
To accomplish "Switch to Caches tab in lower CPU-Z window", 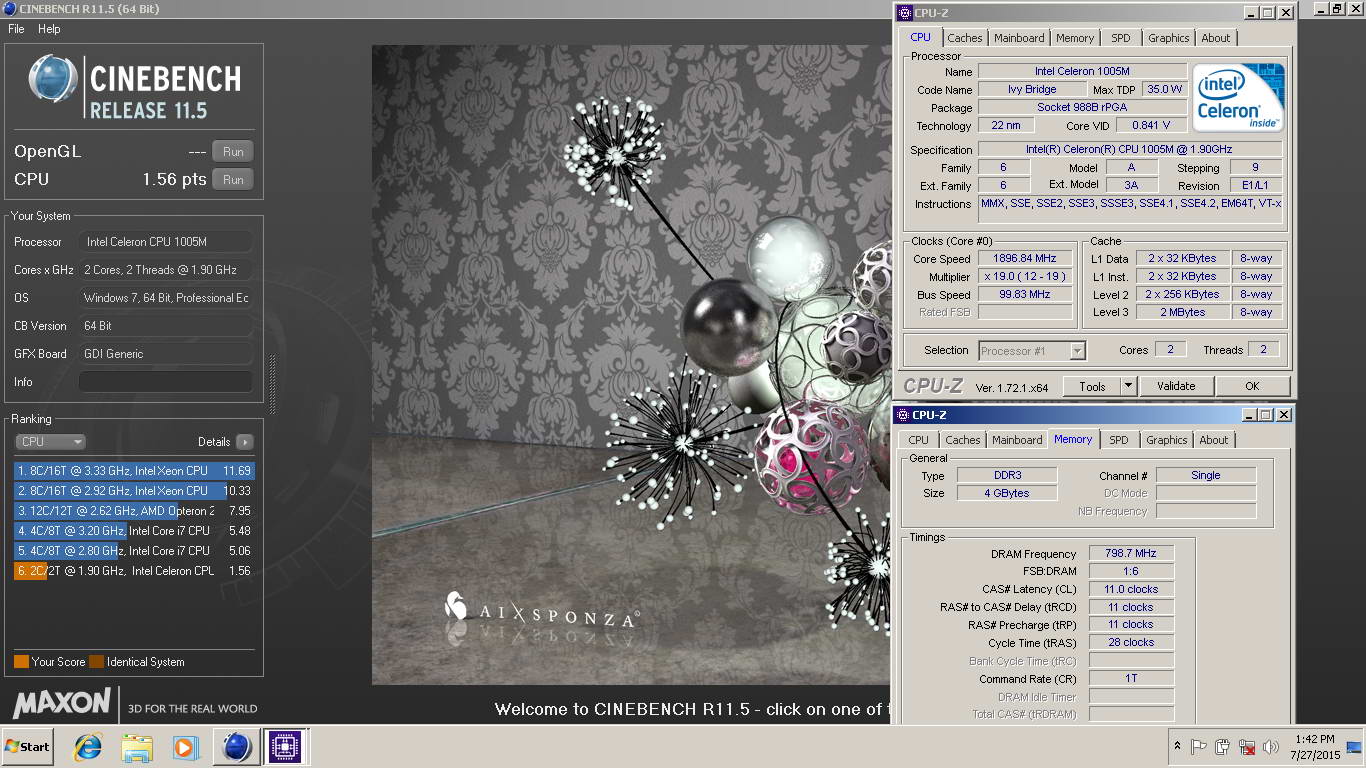I will [x=963, y=440].
